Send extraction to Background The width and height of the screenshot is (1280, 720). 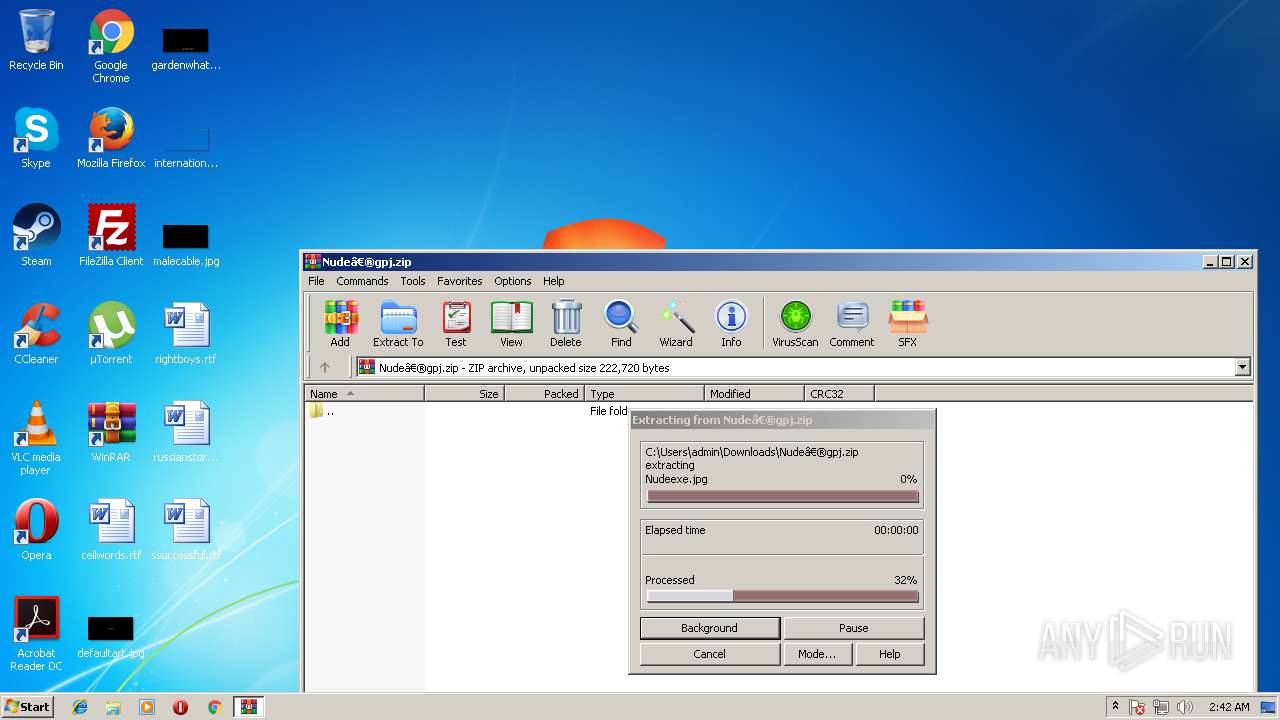coord(709,628)
